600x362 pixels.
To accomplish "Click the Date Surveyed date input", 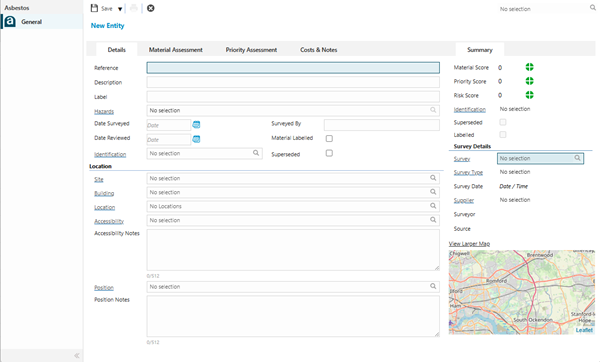I will [x=169, y=125].
